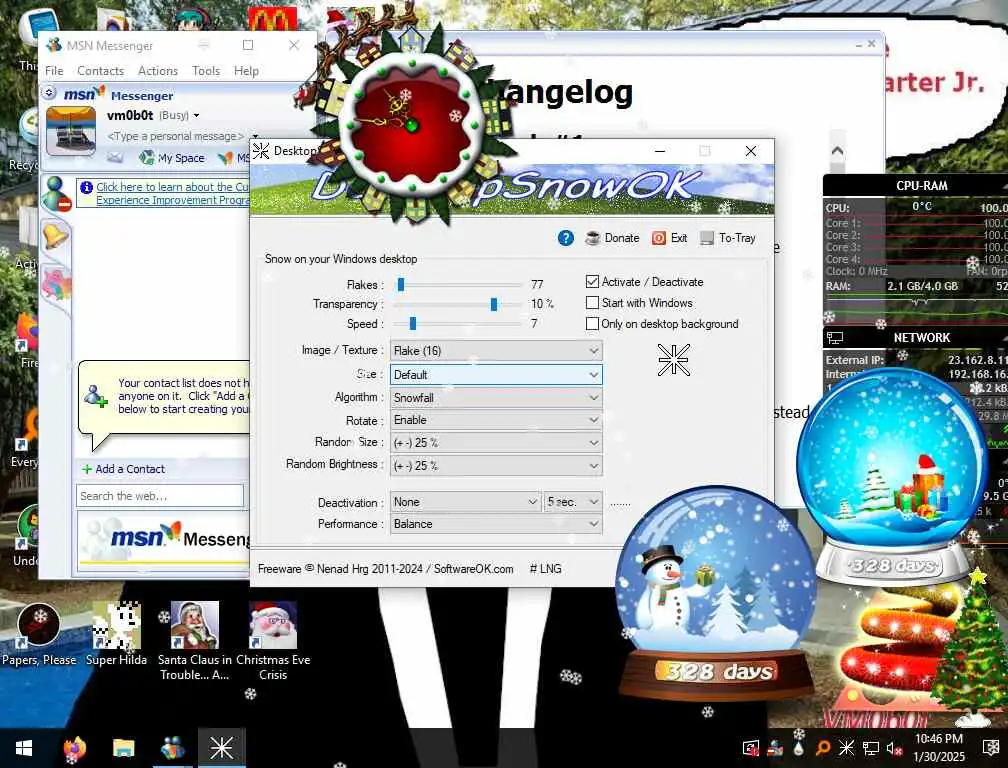The width and height of the screenshot is (1008, 768).
Task: Toggle the Activate / Deactivate checkbox
Action: click(x=592, y=281)
